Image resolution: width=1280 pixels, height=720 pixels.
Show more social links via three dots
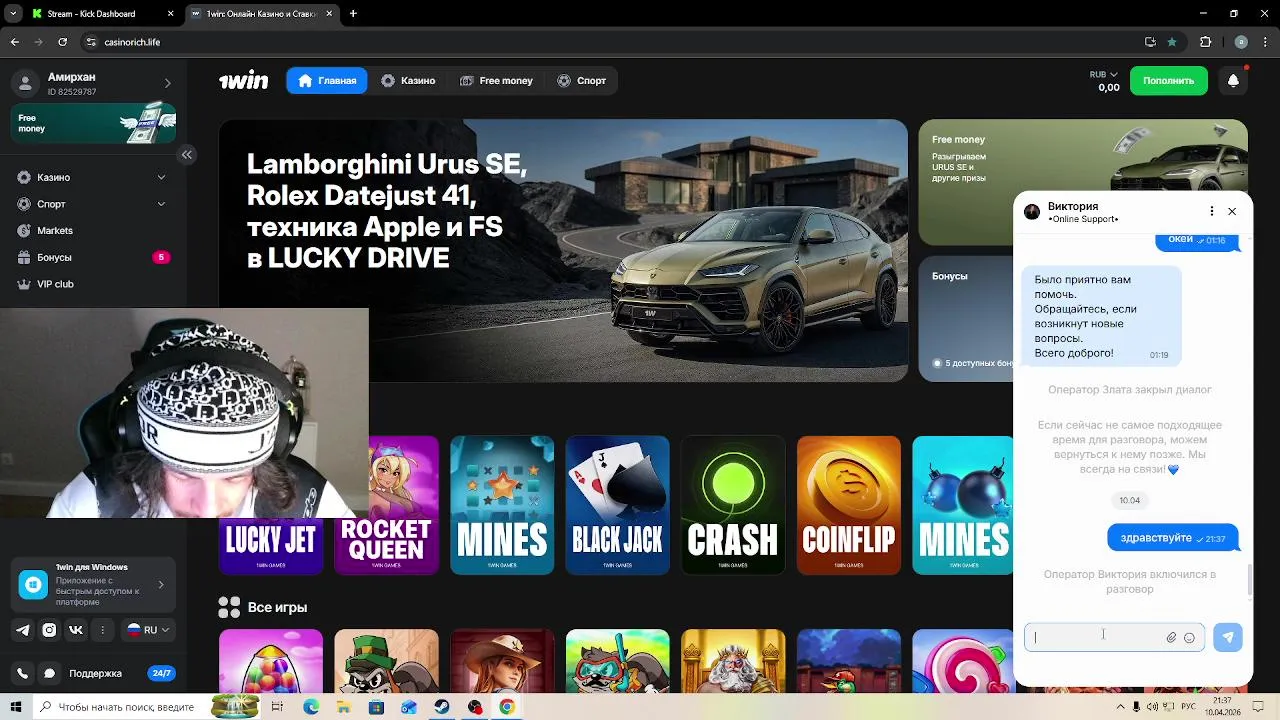tap(102, 630)
